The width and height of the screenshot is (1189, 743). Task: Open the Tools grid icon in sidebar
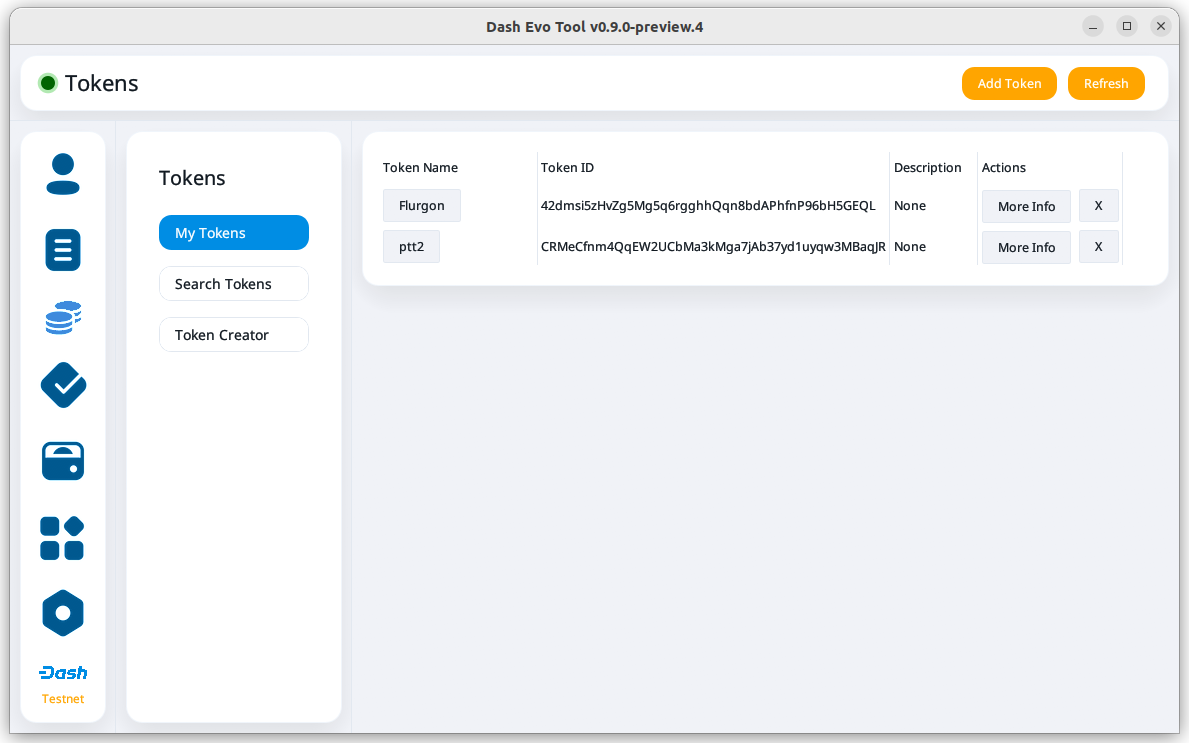click(x=62, y=538)
